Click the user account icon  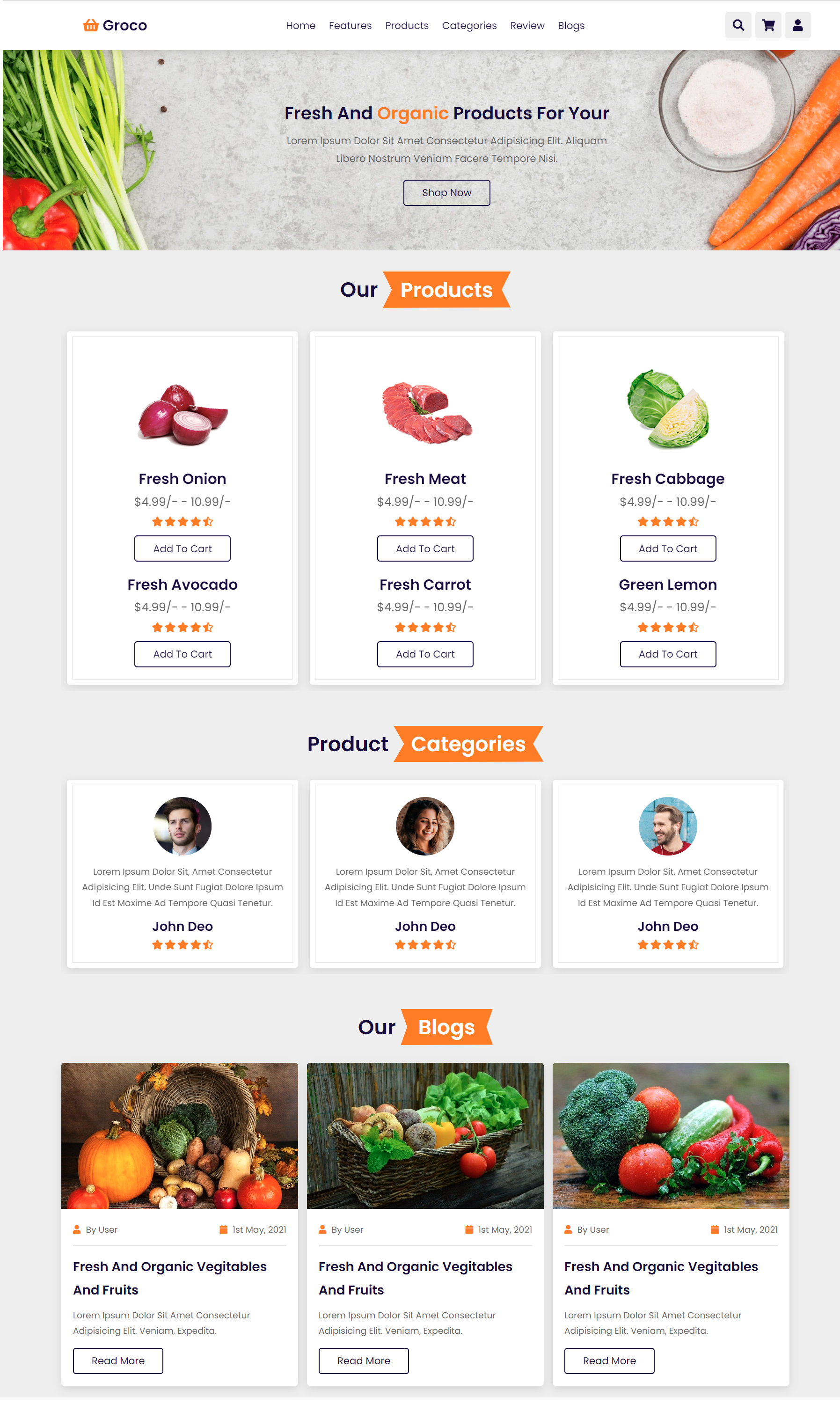(797, 25)
